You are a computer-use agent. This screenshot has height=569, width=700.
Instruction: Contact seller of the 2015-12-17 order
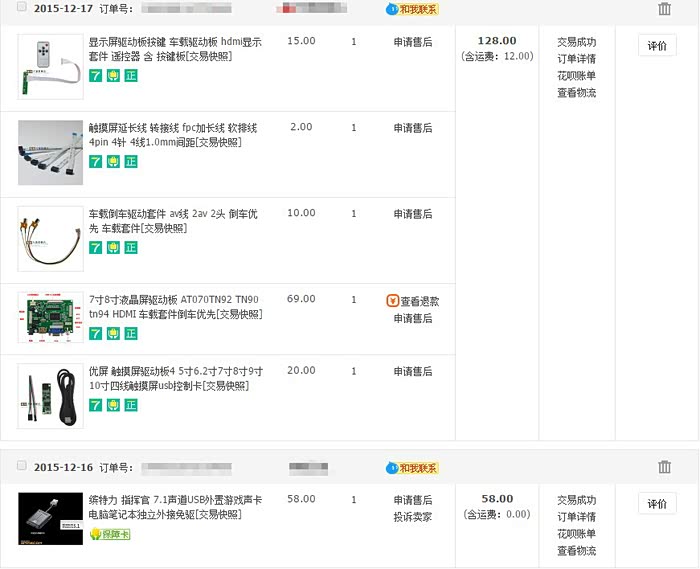coord(412,9)
